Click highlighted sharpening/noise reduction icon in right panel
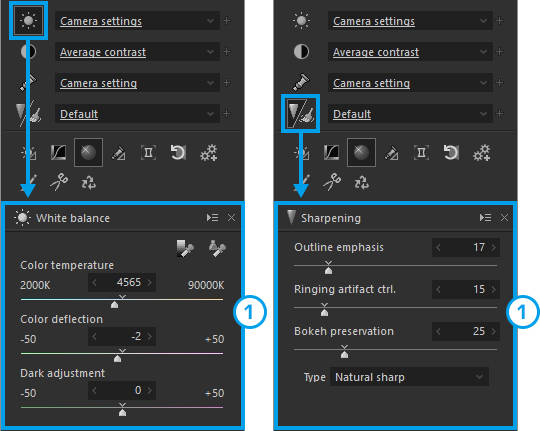The height and width of the screenshot is (431, 540). point(301,114)
